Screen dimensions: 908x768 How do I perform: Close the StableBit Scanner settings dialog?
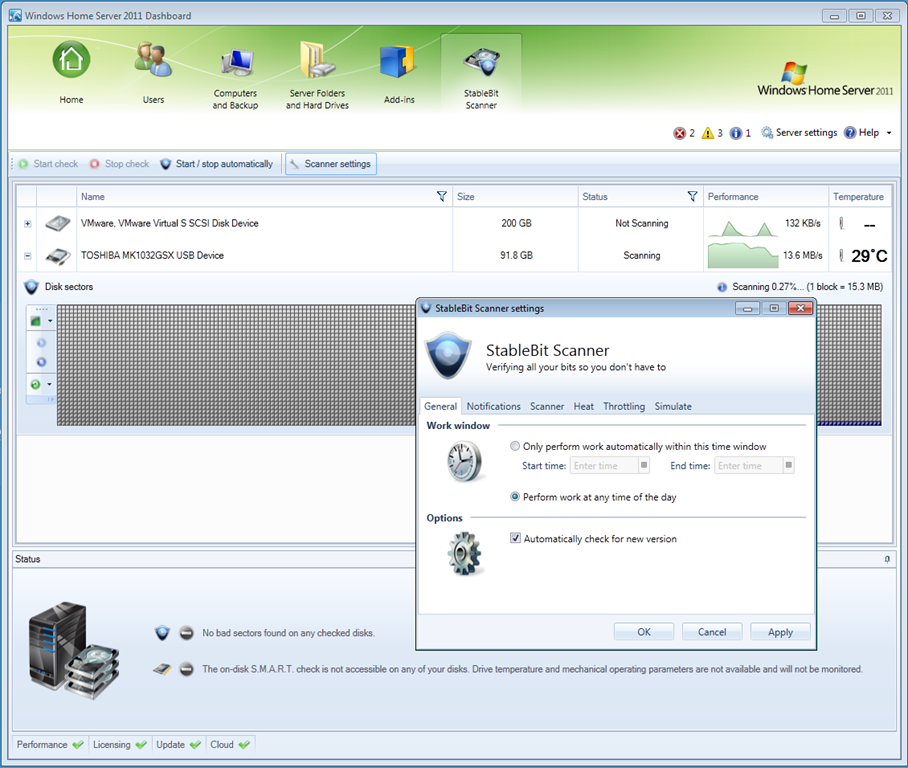click(801, 308)
